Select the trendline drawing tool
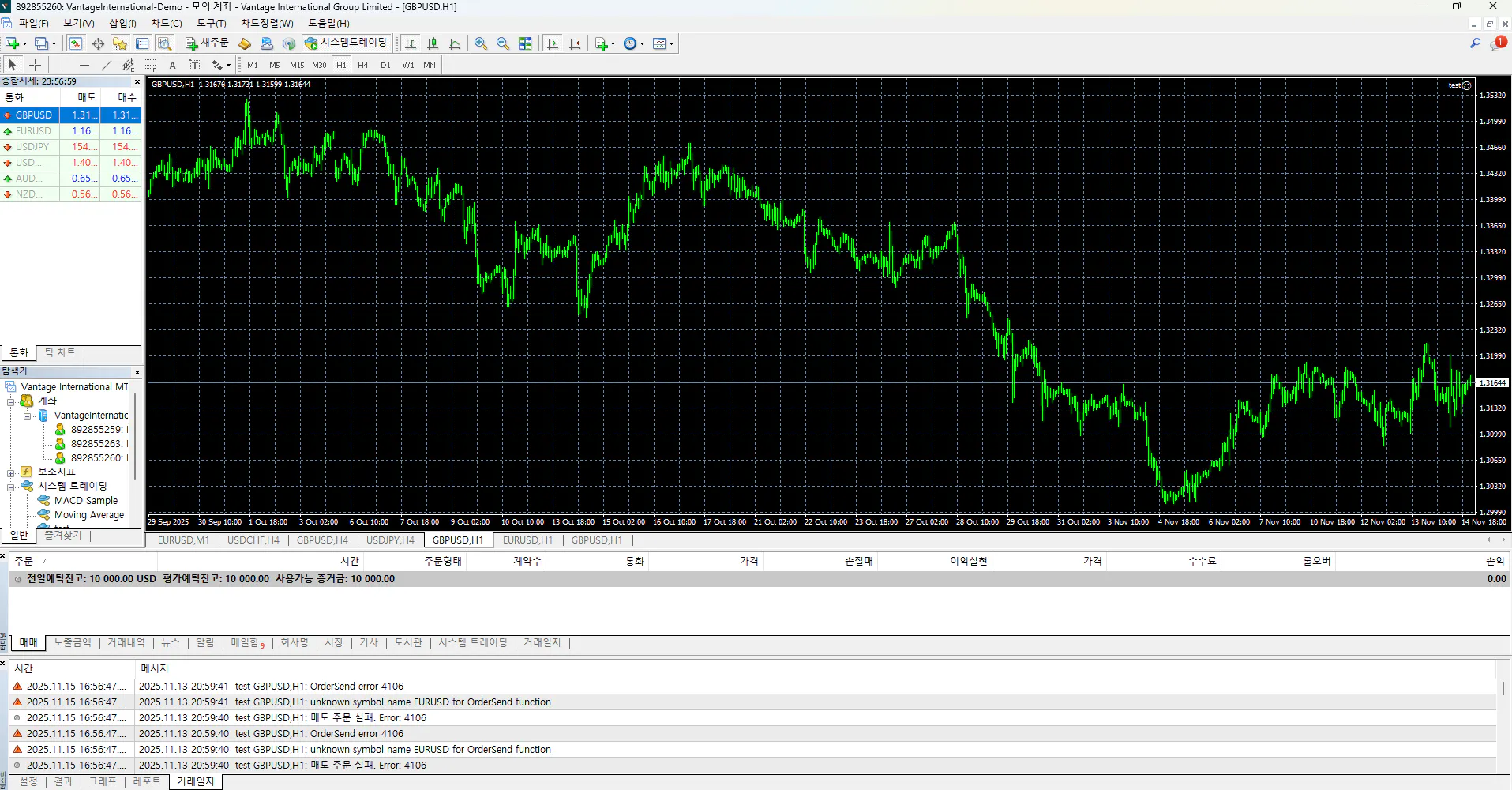 [106, 65]
